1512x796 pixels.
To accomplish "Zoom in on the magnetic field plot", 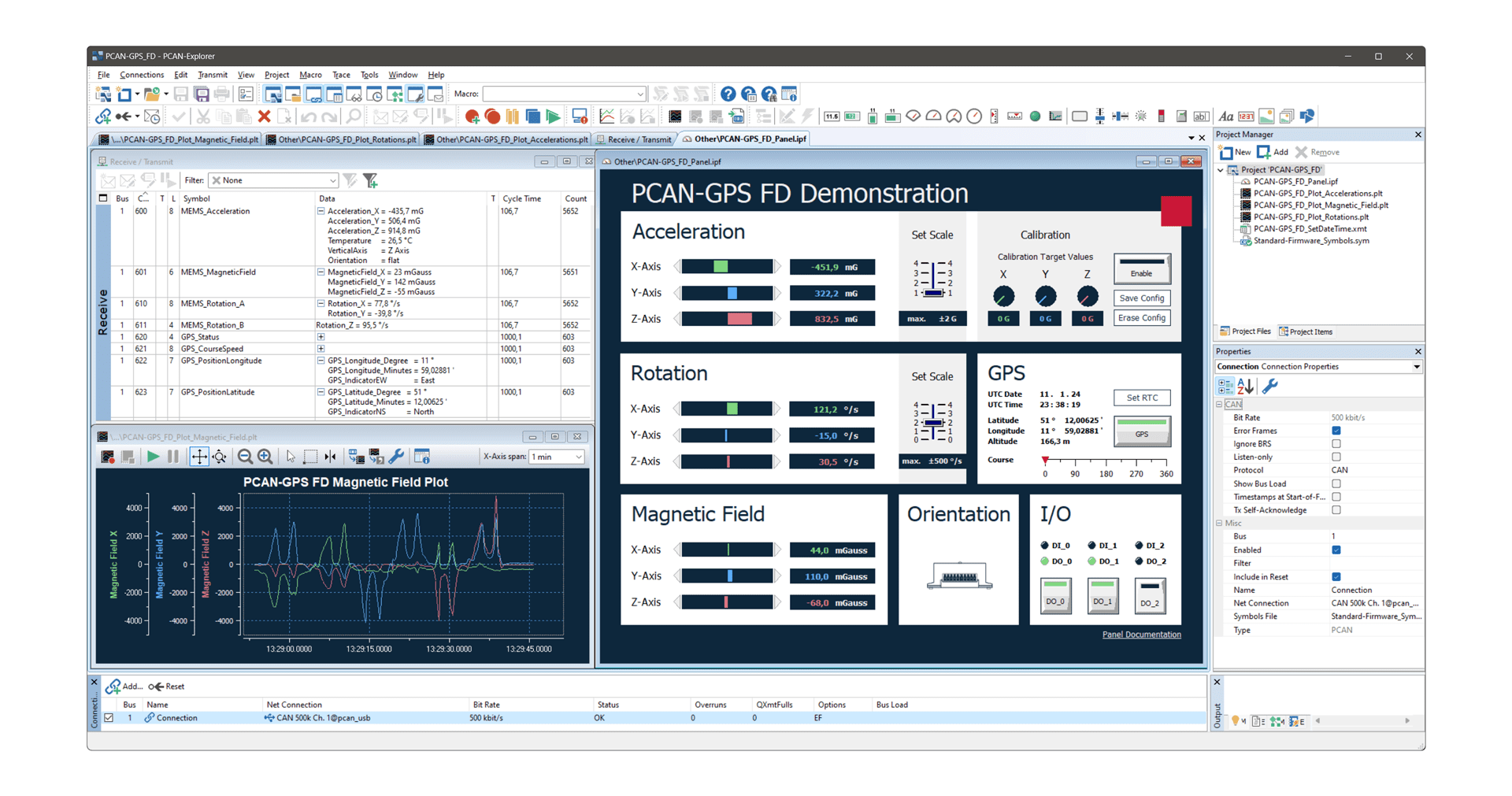I will (x=265, y=457).
